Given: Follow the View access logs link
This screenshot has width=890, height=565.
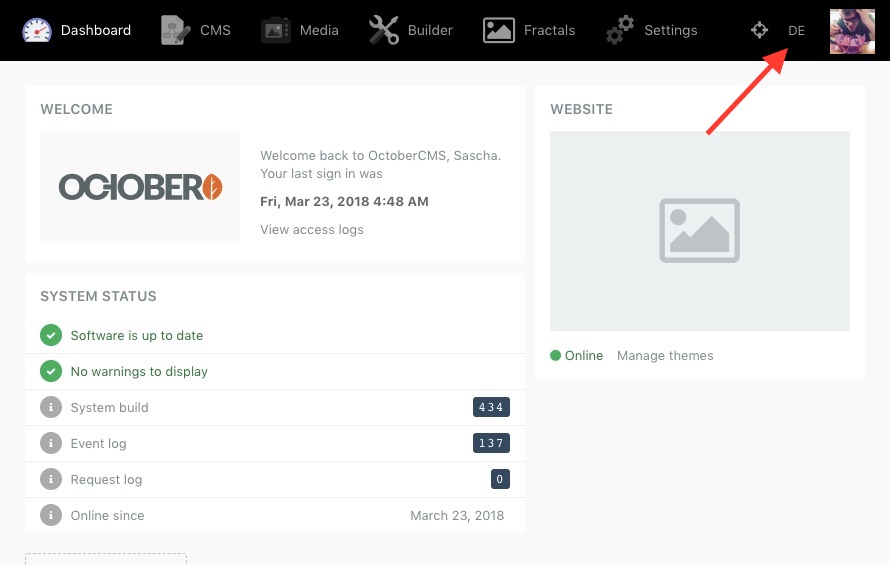Looking at the screenshot, I should (312, 229).
